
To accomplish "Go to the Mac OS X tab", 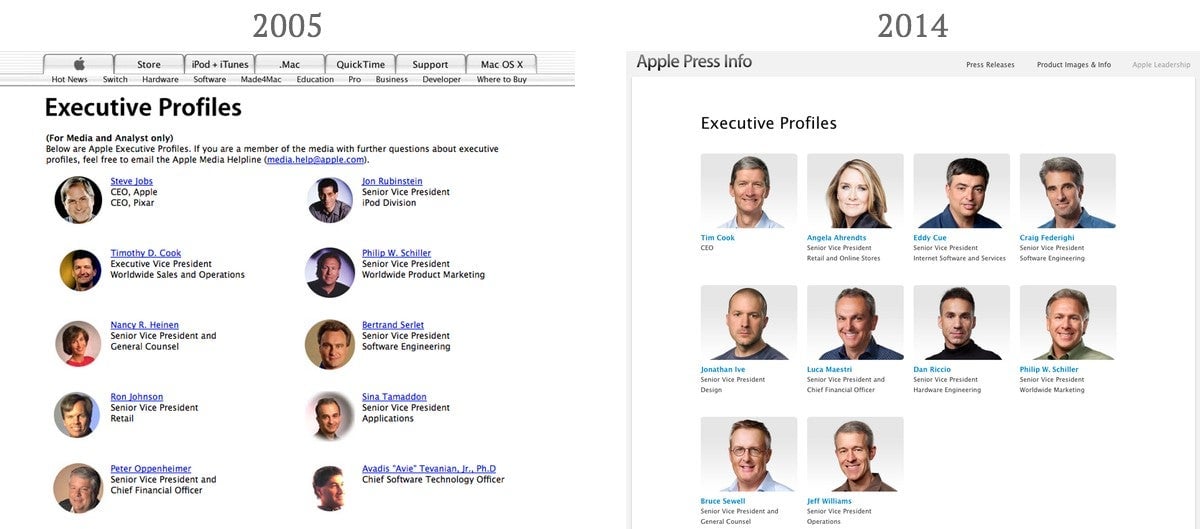I will (501, 64).
